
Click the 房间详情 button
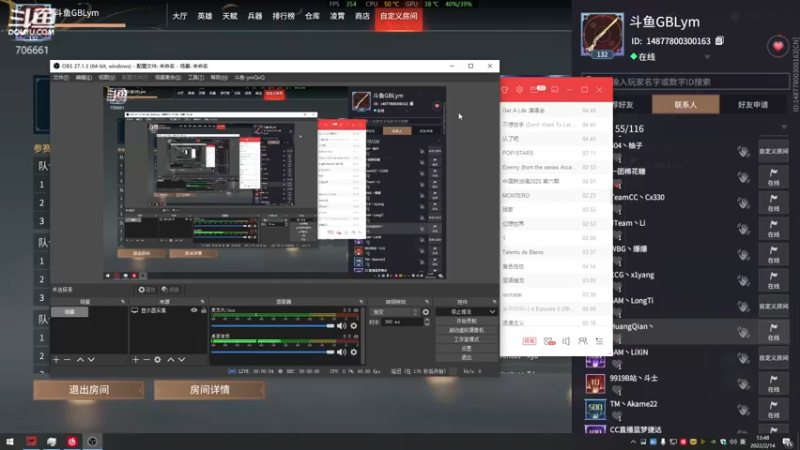point(209,390)
